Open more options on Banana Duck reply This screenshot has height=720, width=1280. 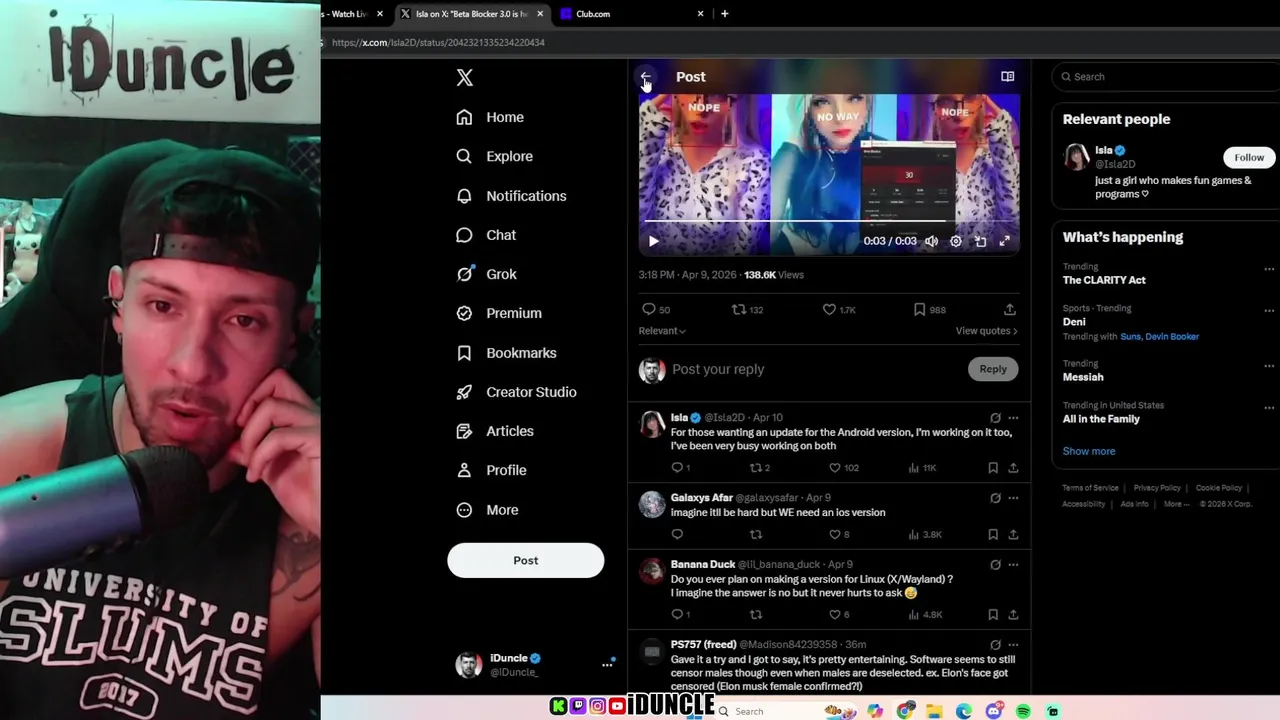tap(1013, 565)
